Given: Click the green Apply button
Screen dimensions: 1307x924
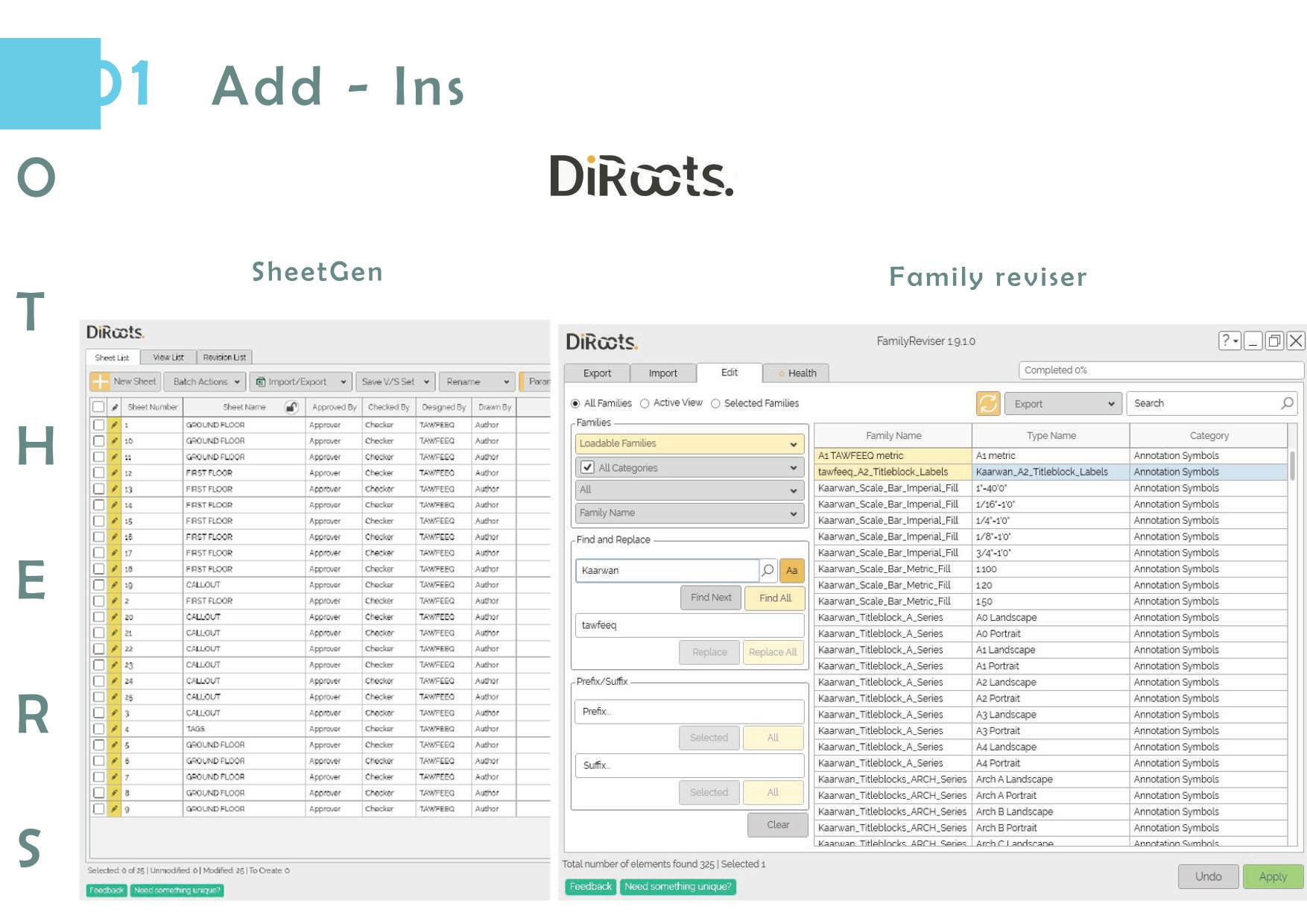Looking at the screenshot, I should 1273,876.
